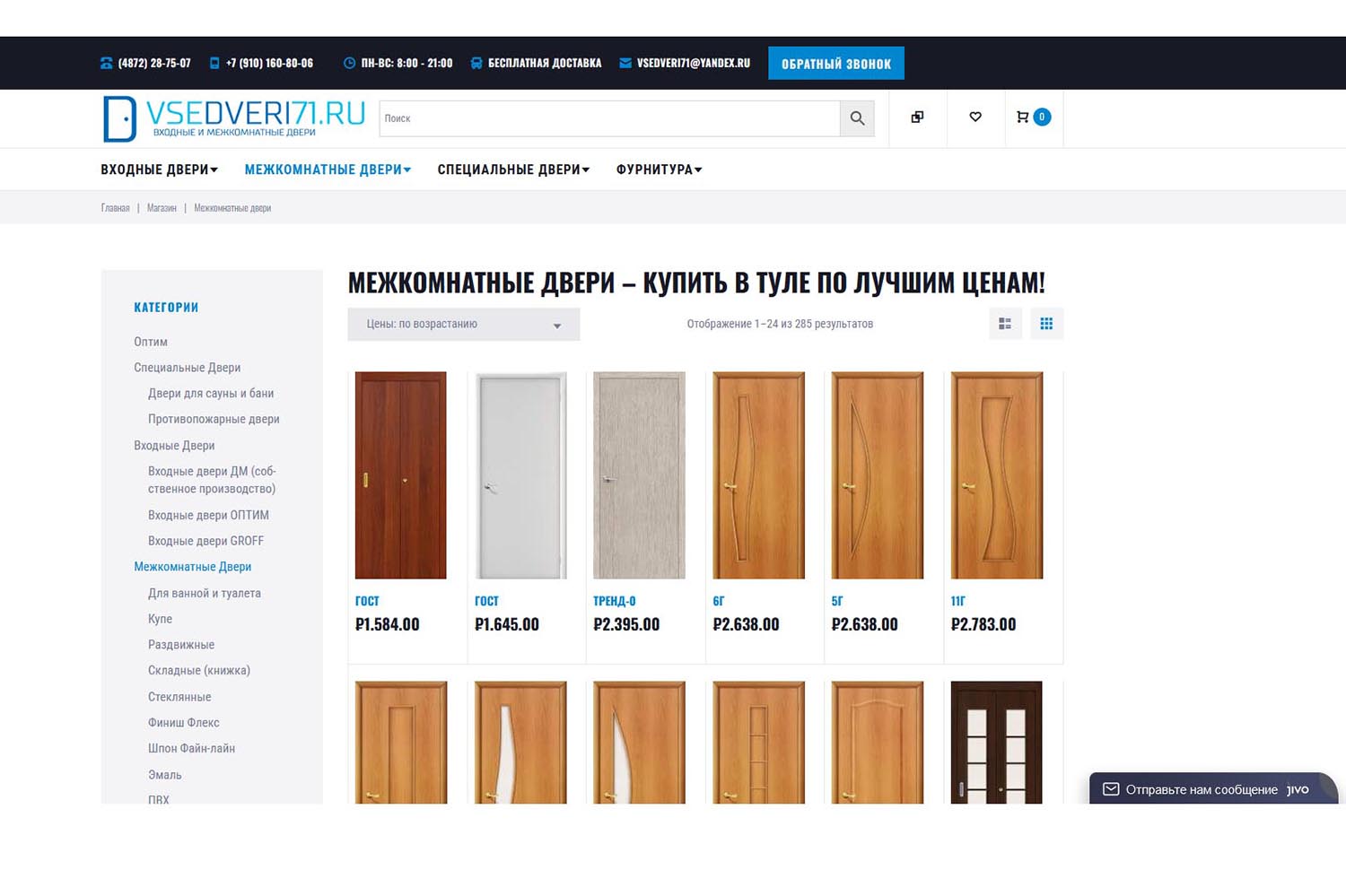The height and width of the screenshot is (896, 1346).
Task: Expand the Фурнитура menu
Action: pyautogui.click(x=659, y=170)
